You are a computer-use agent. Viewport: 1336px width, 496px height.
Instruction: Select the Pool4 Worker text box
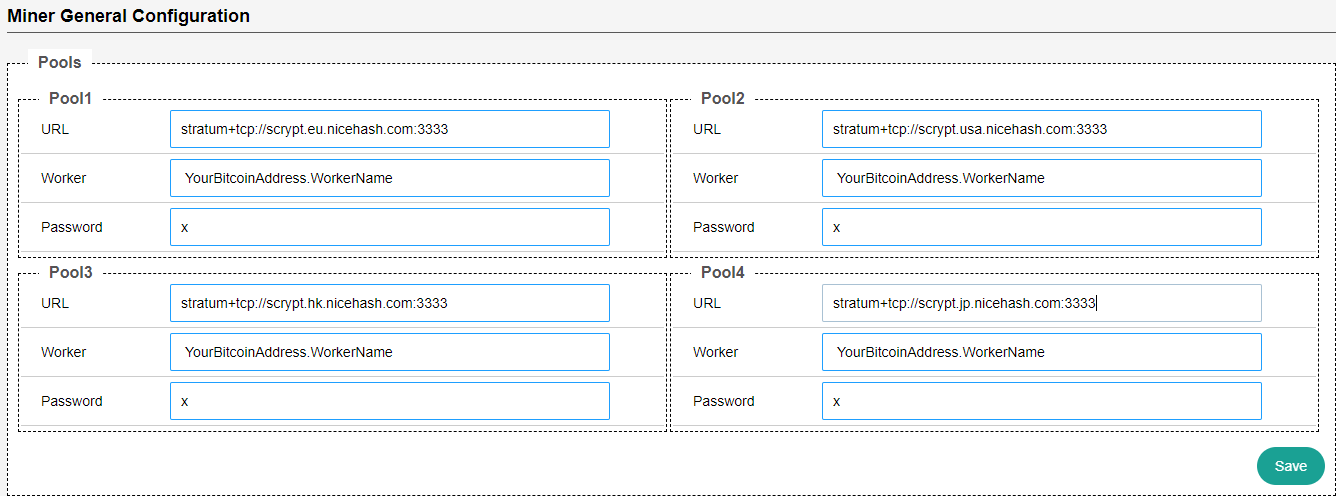coord(1041,352)
